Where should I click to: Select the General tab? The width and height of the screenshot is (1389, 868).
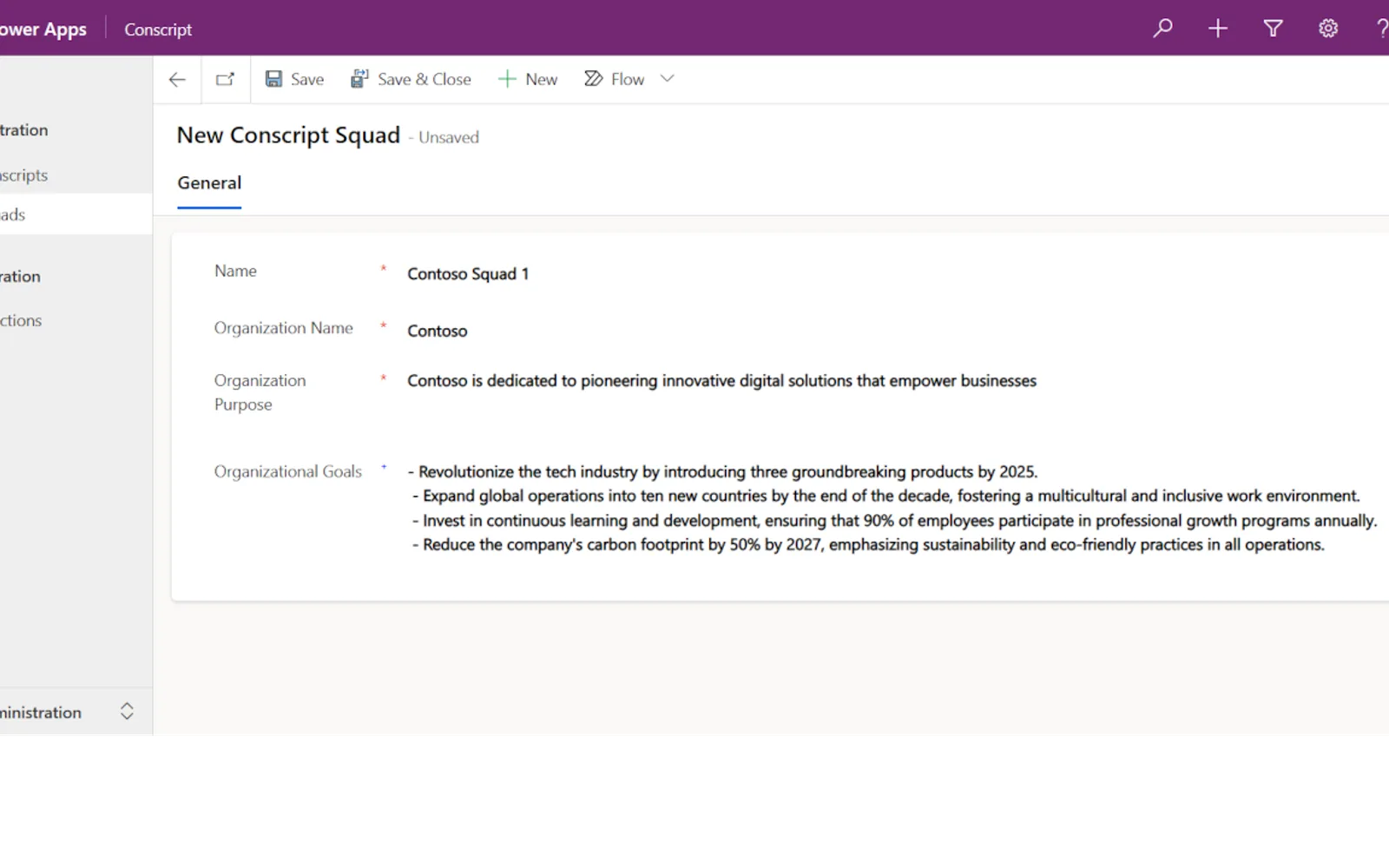209,183
